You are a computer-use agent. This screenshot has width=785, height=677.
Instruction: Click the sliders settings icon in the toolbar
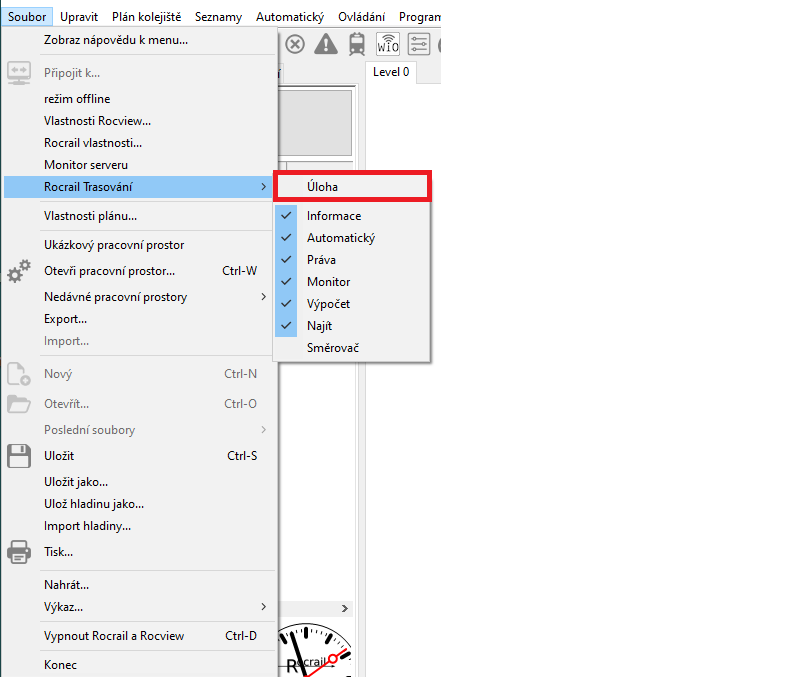coord(419,45)
